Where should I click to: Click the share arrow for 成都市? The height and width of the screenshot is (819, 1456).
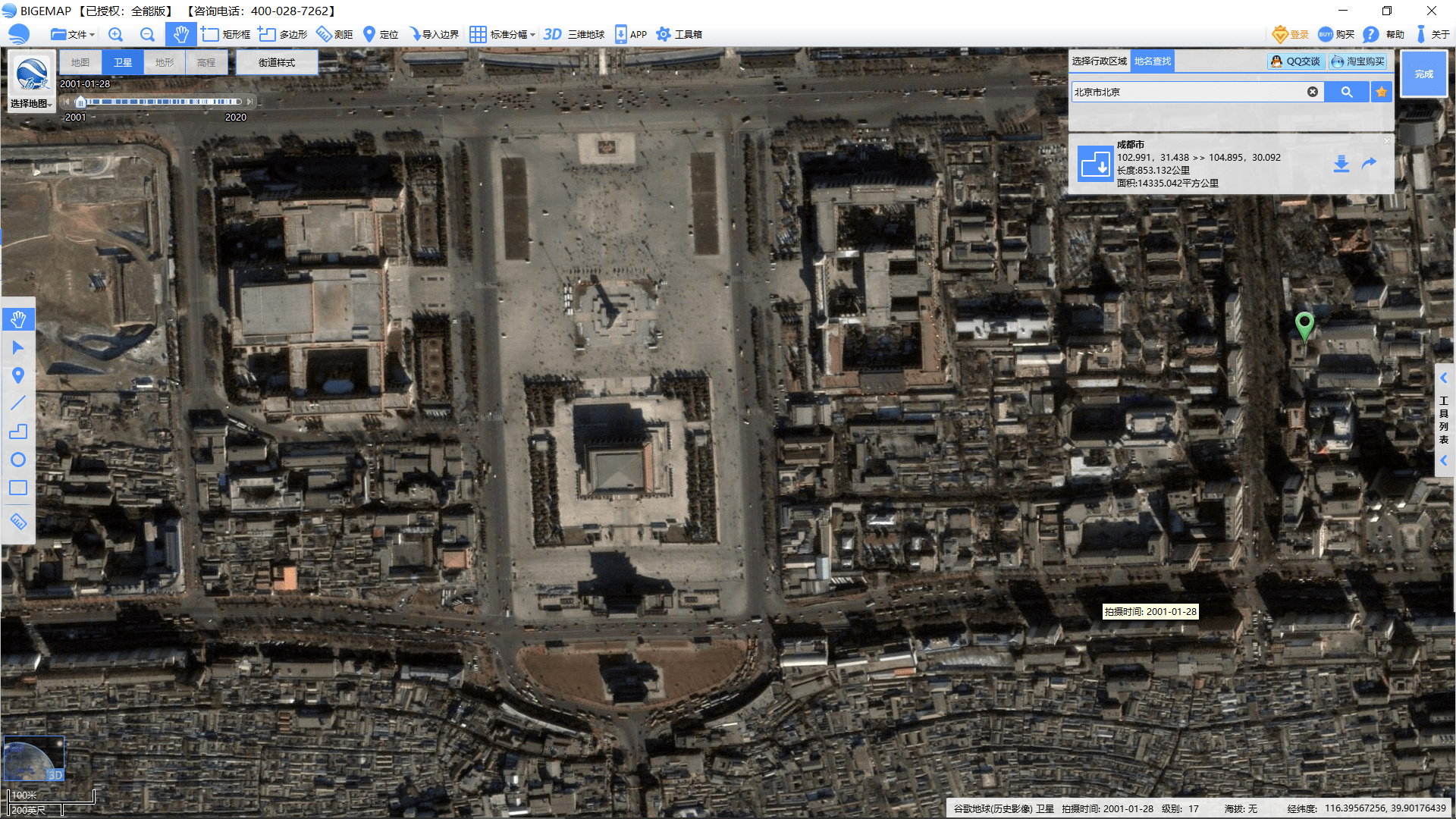tap(1369, 164)
